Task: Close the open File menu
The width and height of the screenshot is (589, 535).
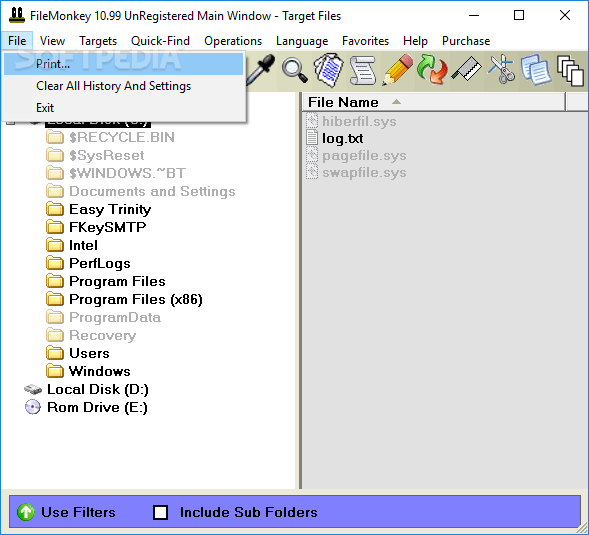Action: tap(17, 41)
